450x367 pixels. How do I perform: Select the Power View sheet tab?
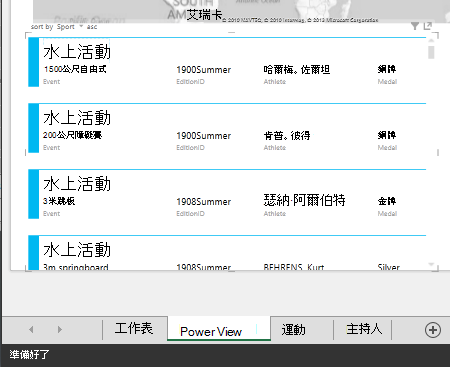219,329
